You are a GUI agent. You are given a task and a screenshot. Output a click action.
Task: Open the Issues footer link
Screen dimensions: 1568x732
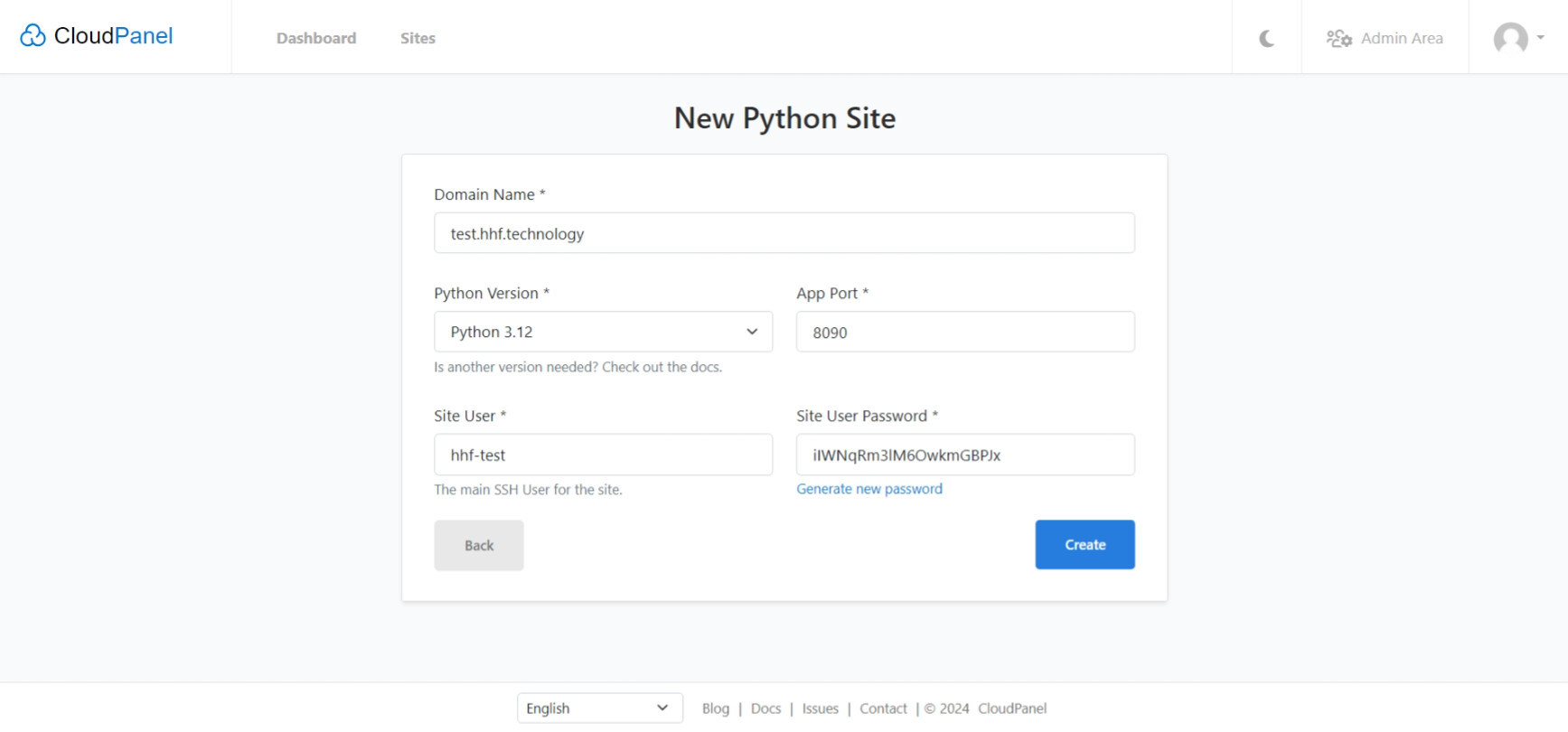pos(821,709)
